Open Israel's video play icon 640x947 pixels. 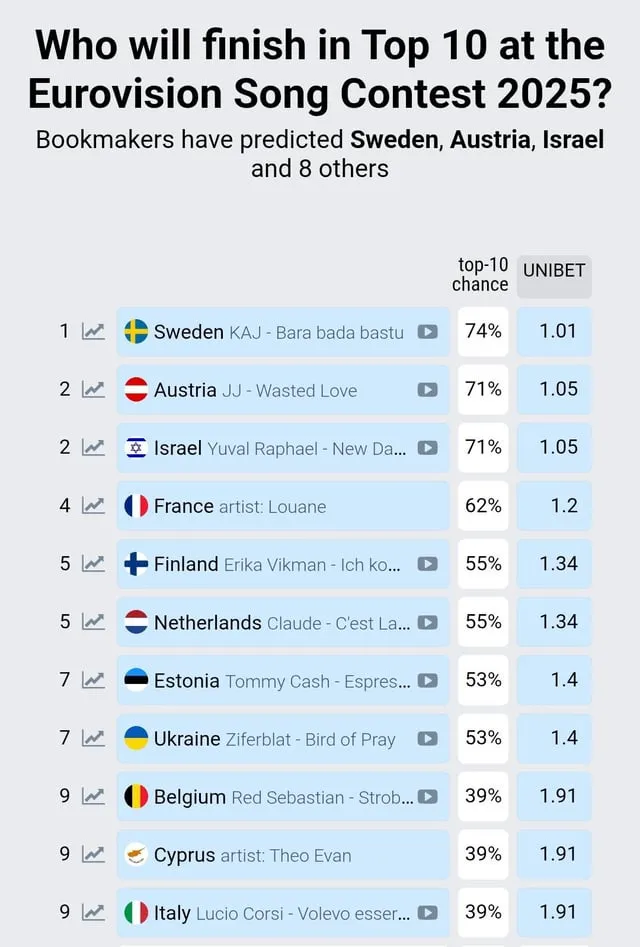click(x=427, y=448)
